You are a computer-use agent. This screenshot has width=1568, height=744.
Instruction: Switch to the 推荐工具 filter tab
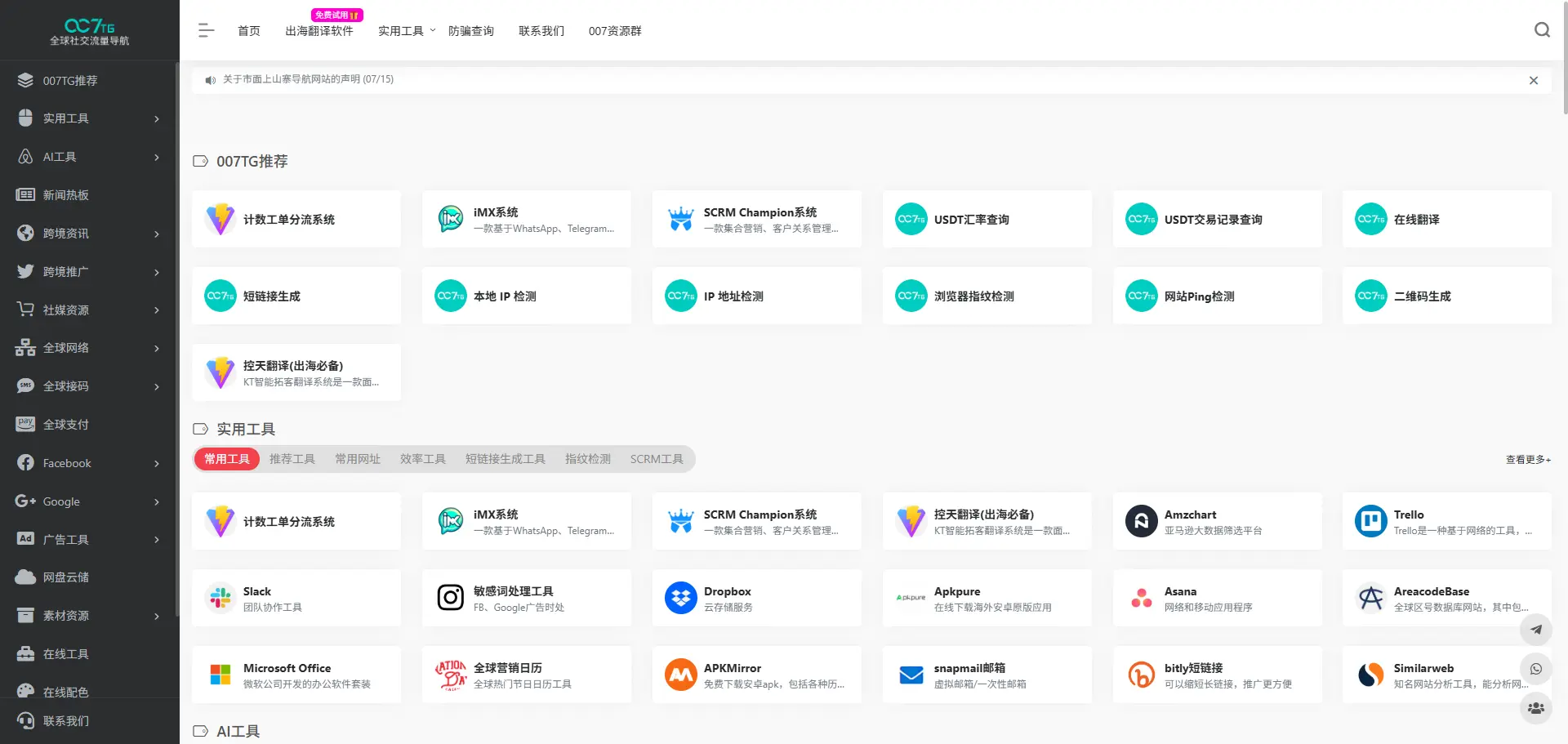(292, 458)
